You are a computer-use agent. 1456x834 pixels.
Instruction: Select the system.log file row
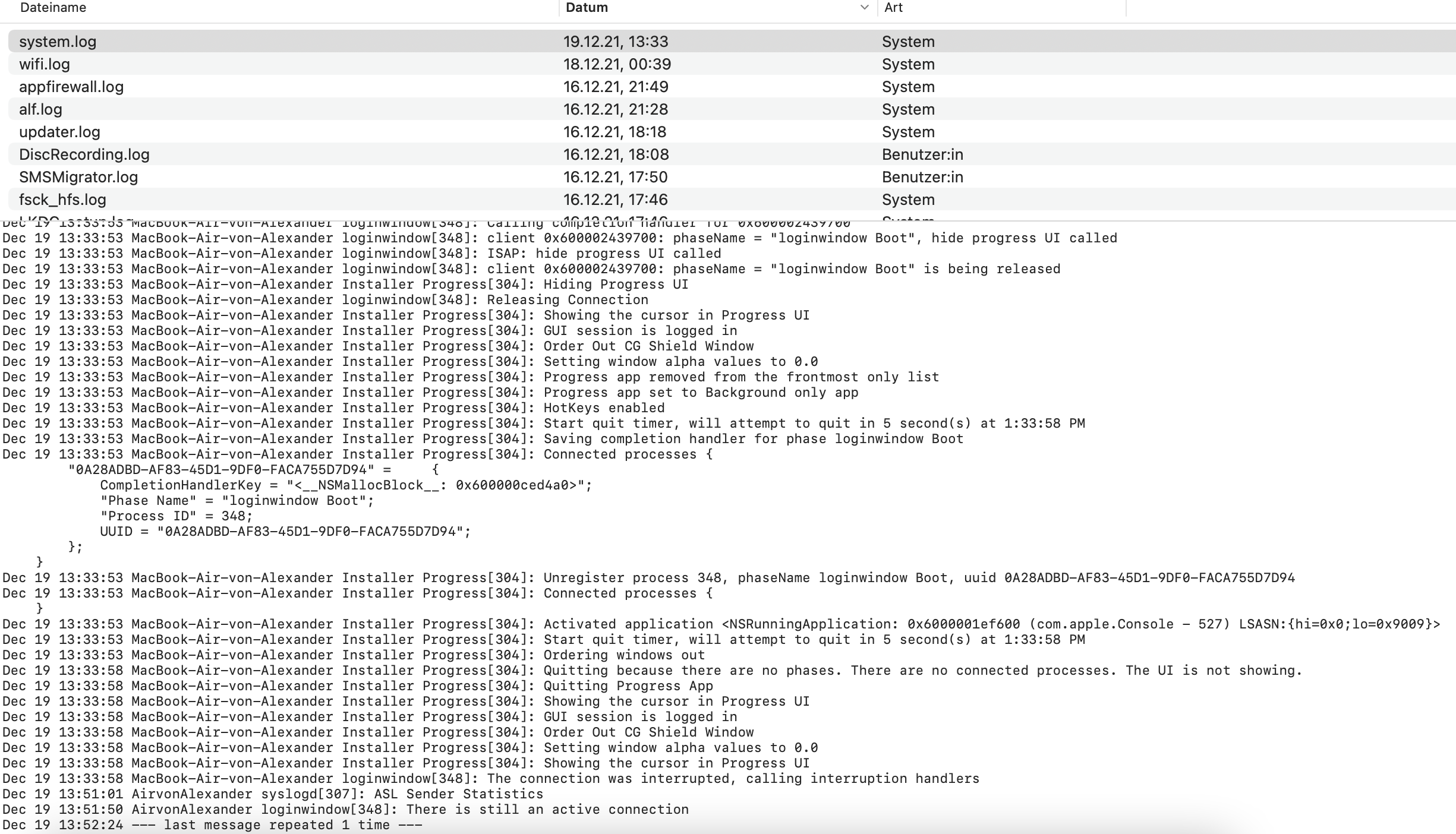pyautogui.click(x=58, y=42)
